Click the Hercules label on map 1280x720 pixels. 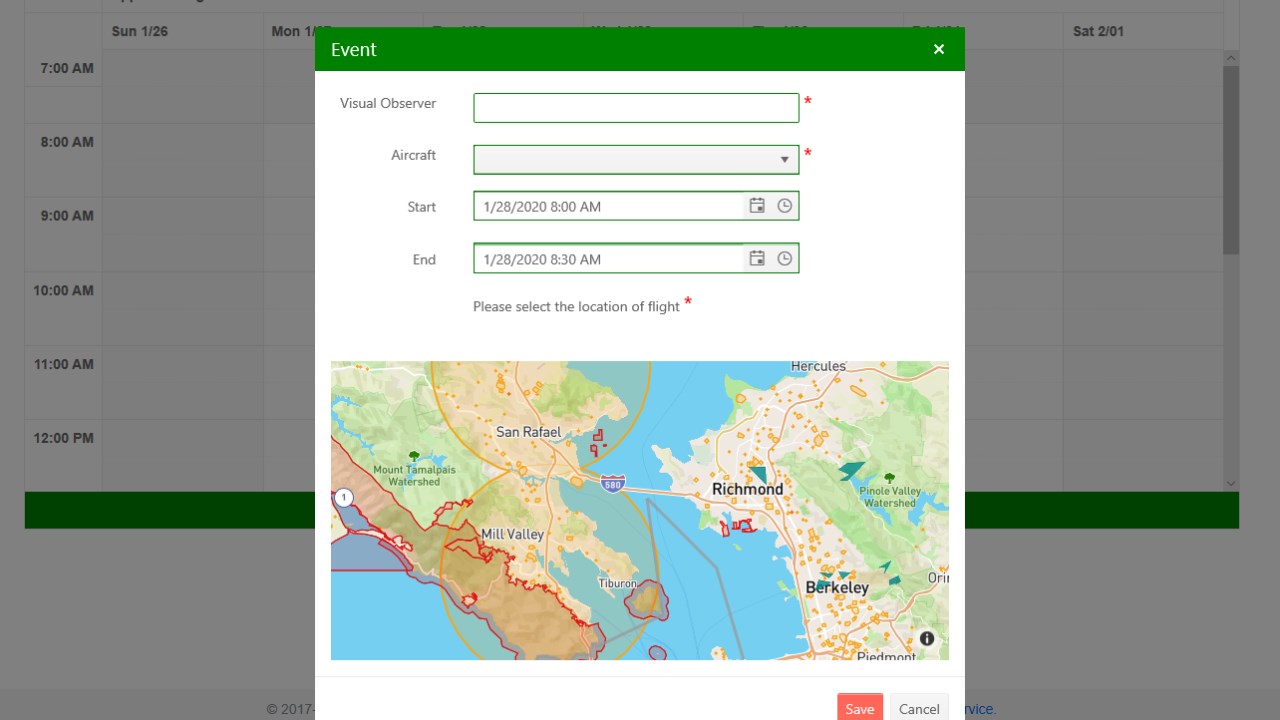(x=818, y=367)
